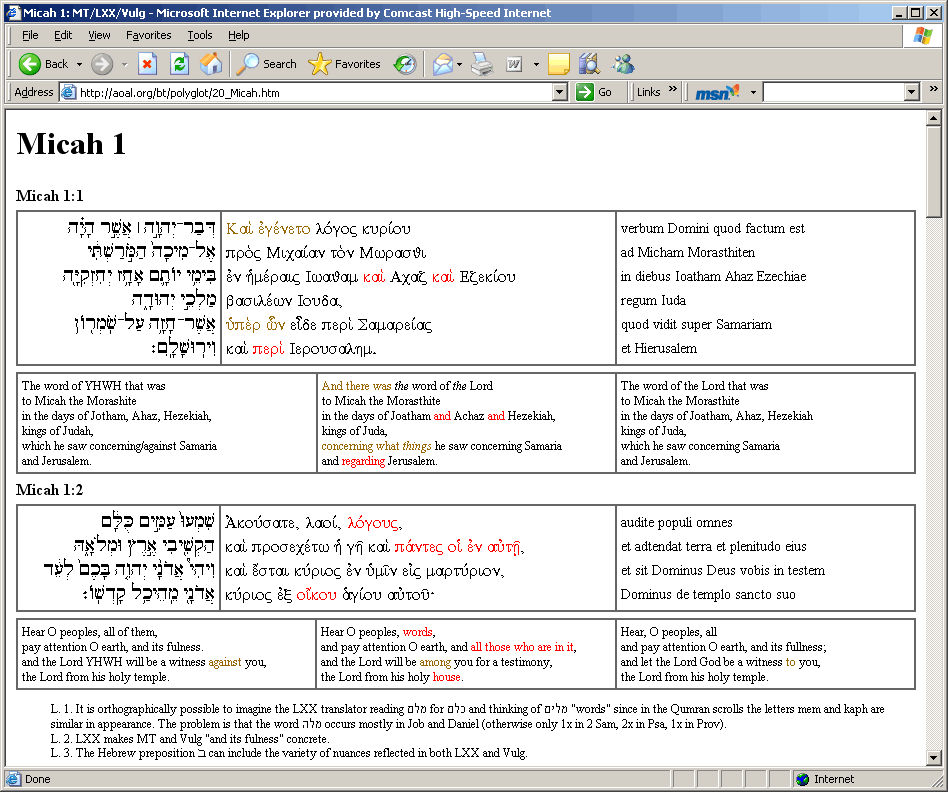Open the Tools menu
Image resolution: width=948 pixels, height=792 pixels.
(x=200, y=35)
